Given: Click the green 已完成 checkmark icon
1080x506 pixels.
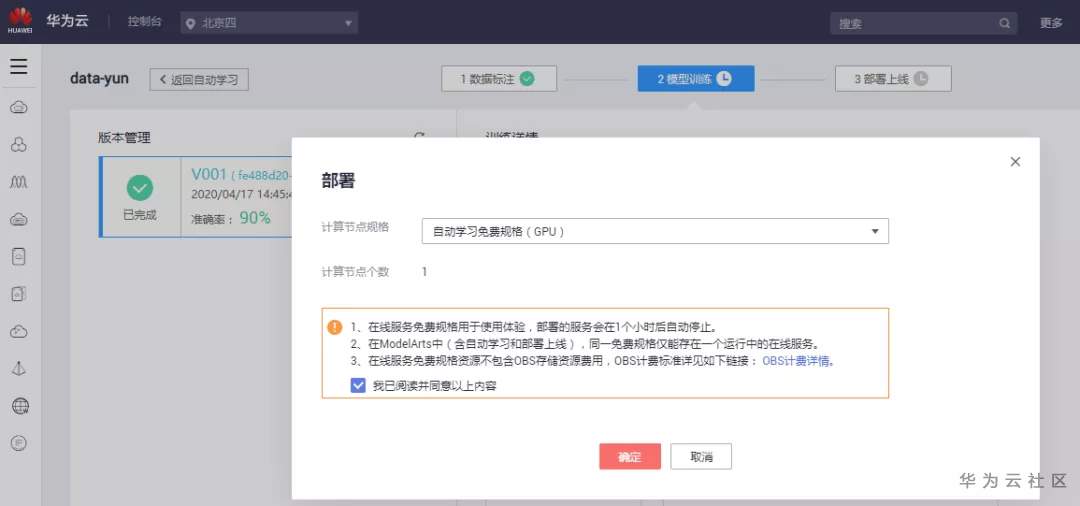Looking at the screenshot, I should tap(140, 188).
